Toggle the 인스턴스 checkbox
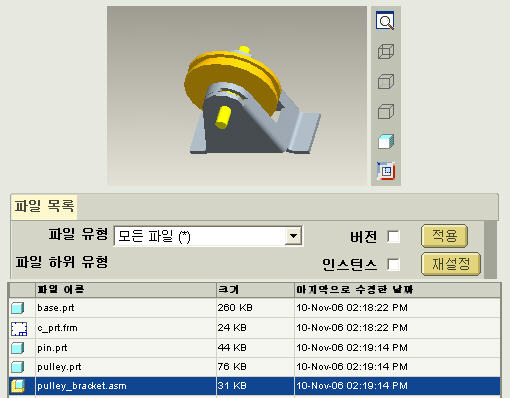Image resolution: width=510 pixels, height=398 pixels. (394, 265)
